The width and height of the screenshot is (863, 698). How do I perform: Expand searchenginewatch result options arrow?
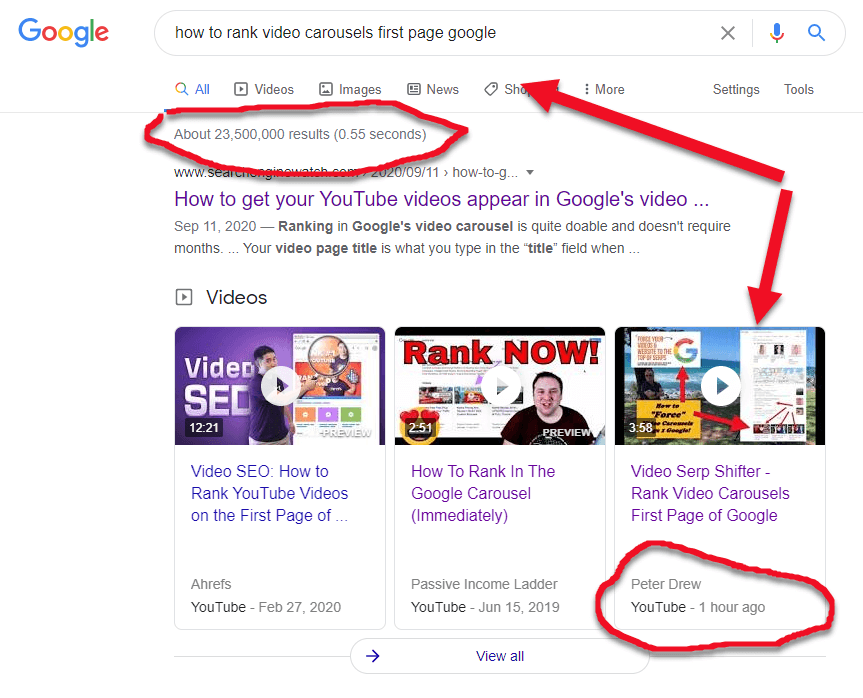530,172
